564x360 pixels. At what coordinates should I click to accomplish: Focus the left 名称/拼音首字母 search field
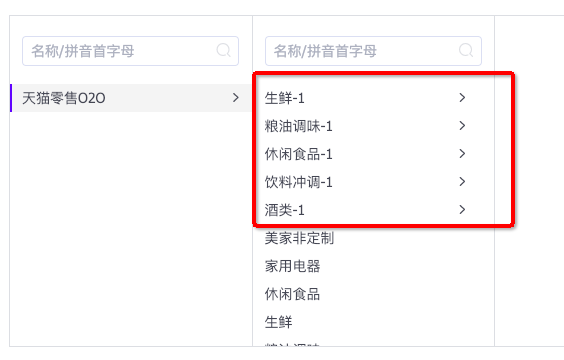130,51
